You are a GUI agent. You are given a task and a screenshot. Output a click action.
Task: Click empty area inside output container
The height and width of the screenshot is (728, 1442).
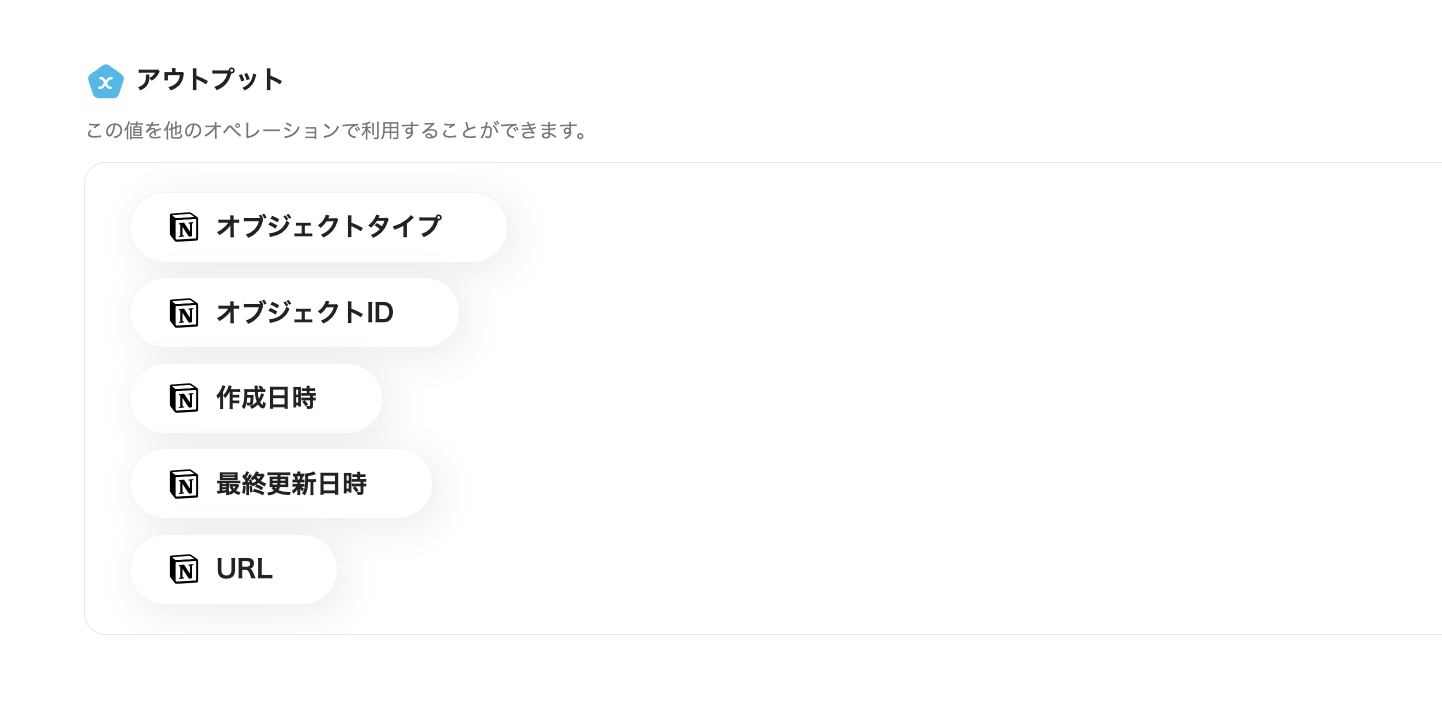[x=900, y=400]
